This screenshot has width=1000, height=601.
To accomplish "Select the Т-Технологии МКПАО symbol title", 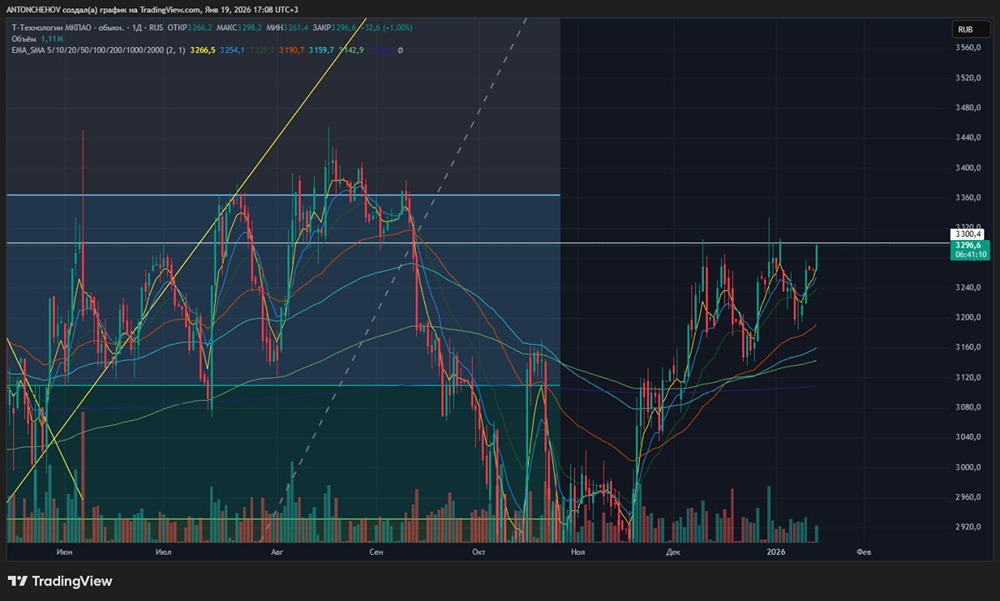I will (x=60, y=28).
